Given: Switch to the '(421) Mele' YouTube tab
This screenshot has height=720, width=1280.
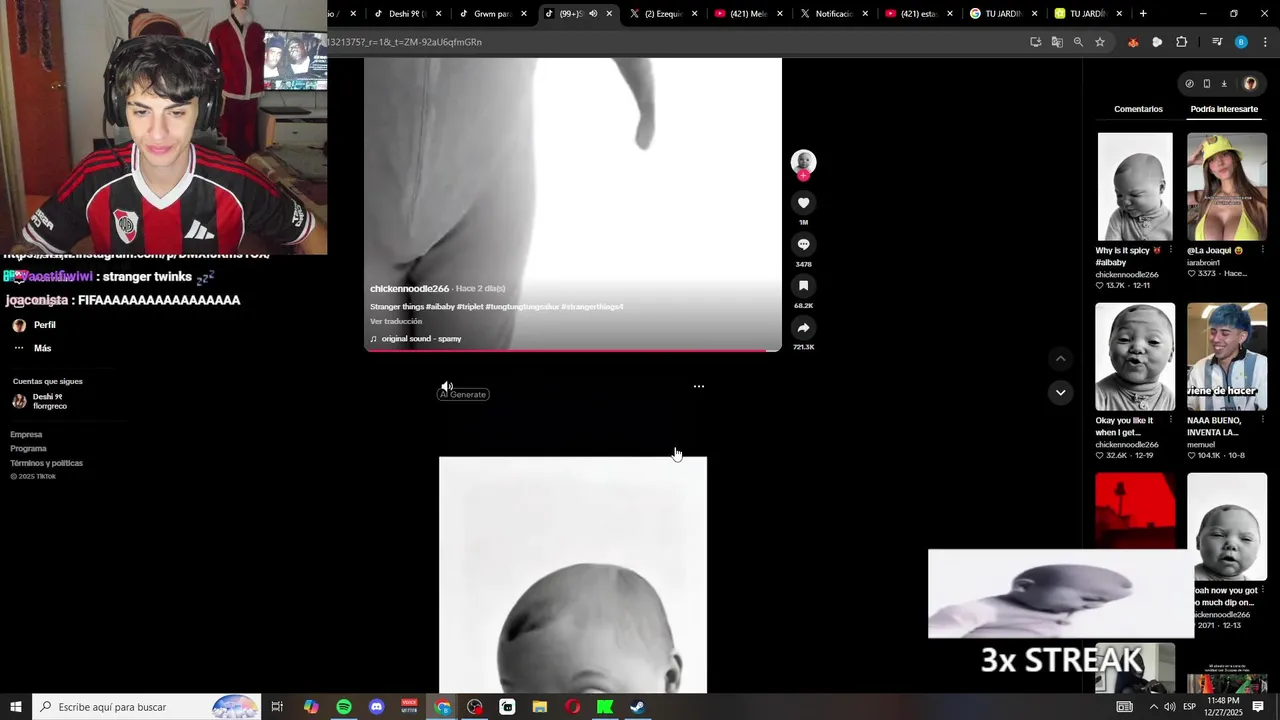Looking at the screenshot, I should tap(748, 14).
